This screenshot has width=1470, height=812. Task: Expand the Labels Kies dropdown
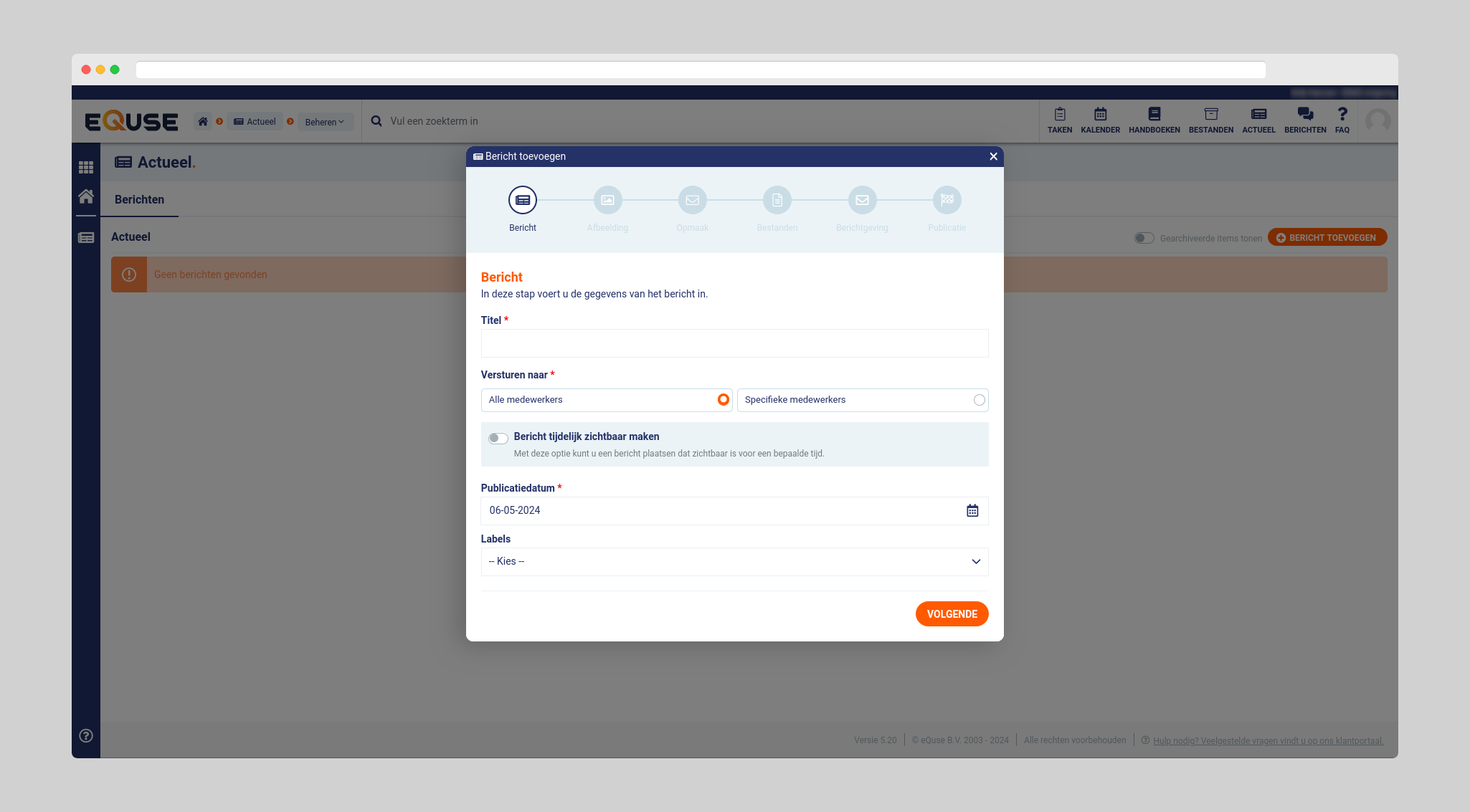pyautogui.click(x=734, y=562)
